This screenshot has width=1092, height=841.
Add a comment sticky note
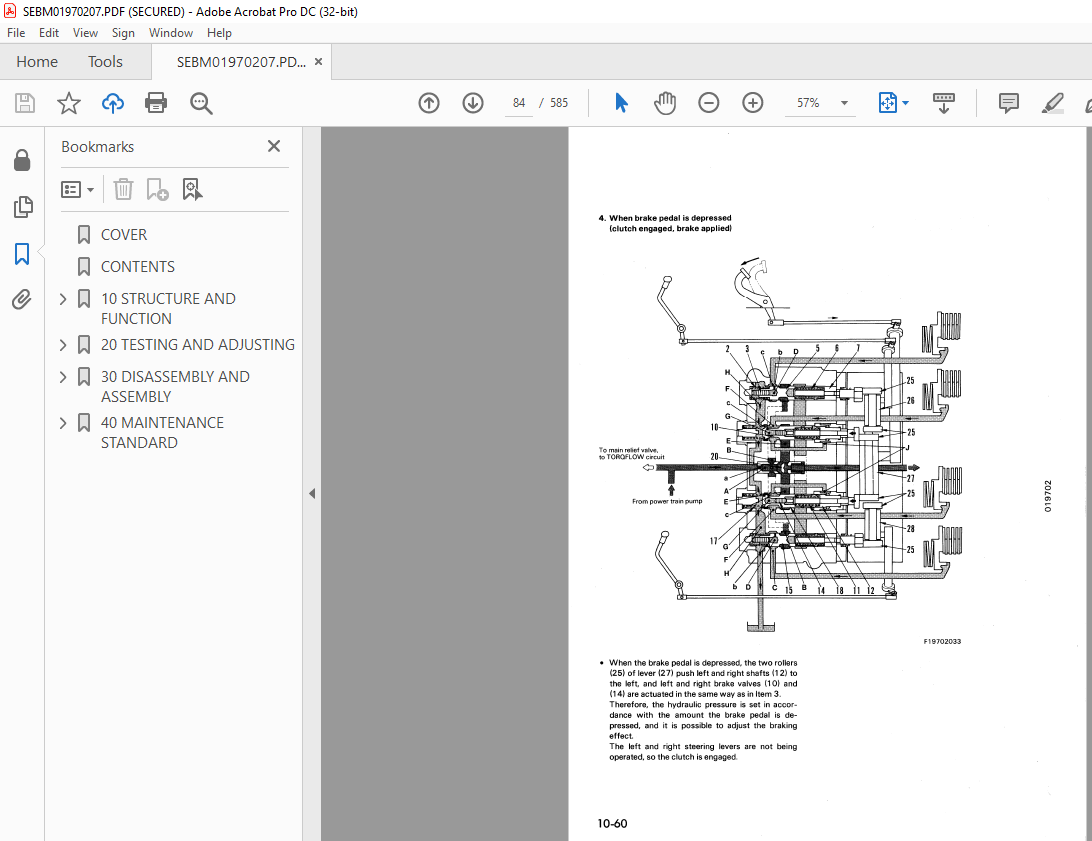(1008, 103)
